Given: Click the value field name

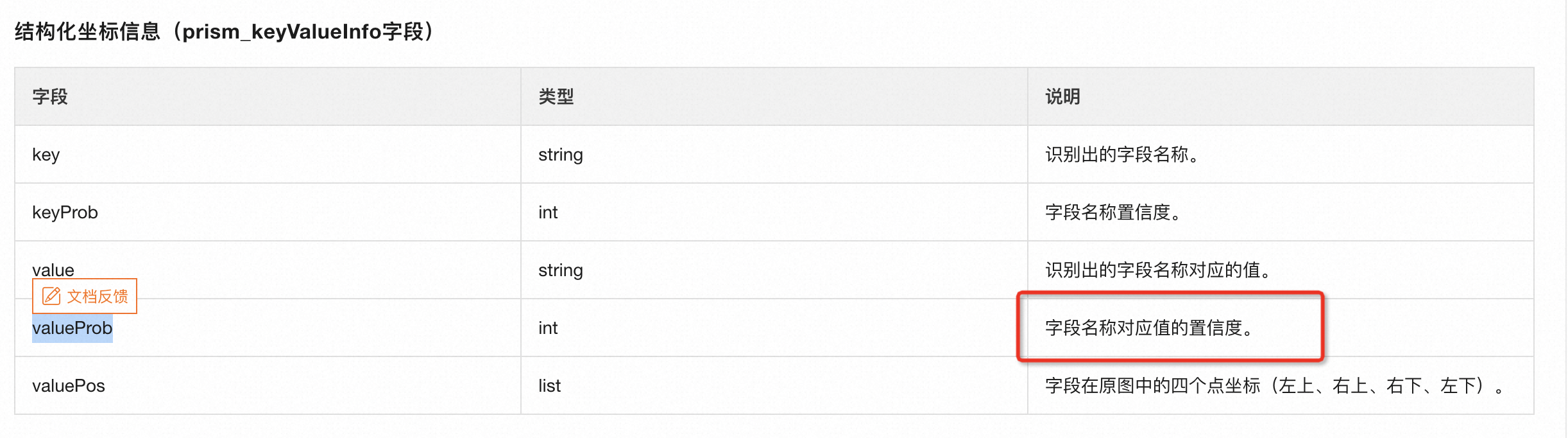Looking at the screenshot, I should pos(53,270).
